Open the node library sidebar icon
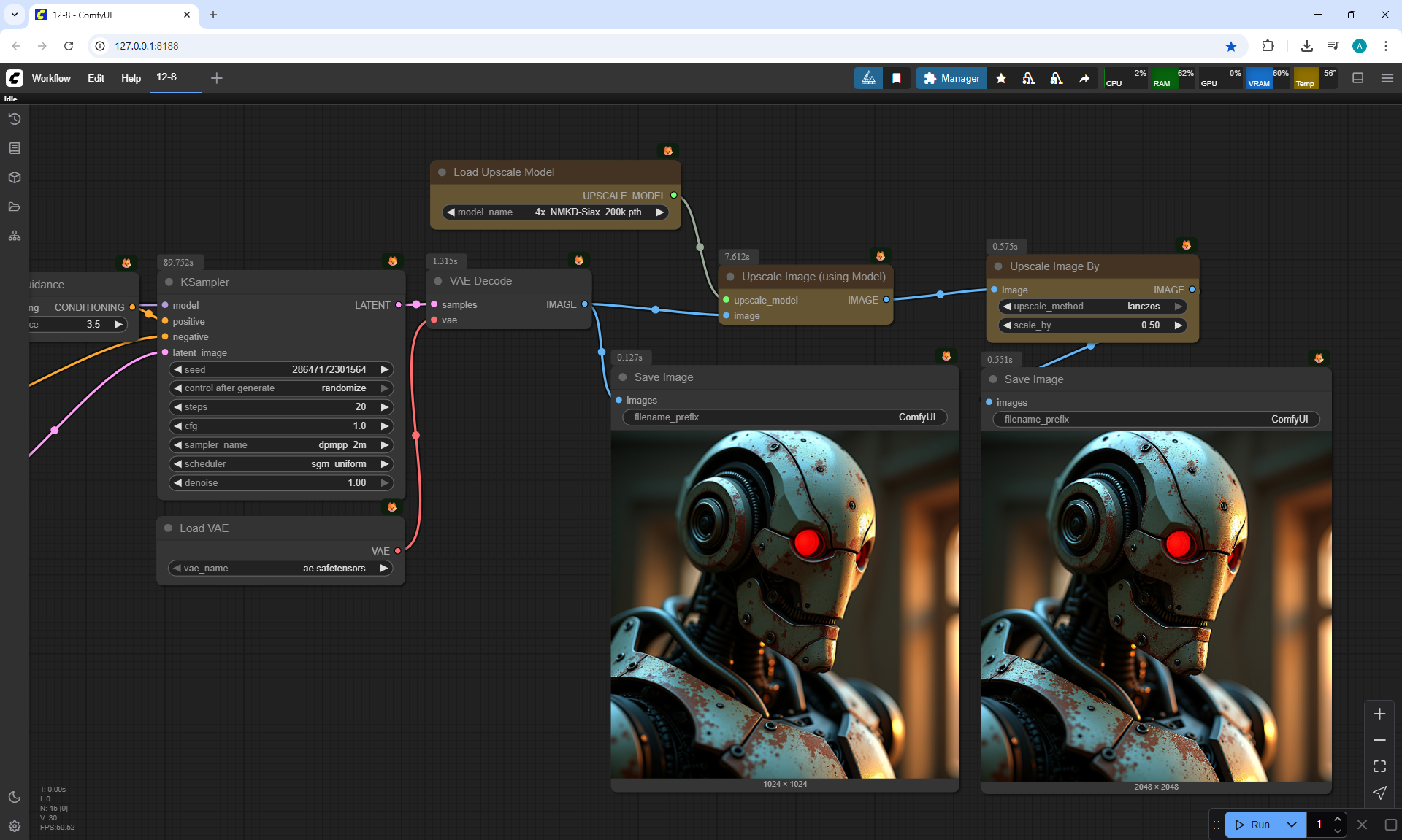This screenshot has width=1402, height=840. point(15,148)
